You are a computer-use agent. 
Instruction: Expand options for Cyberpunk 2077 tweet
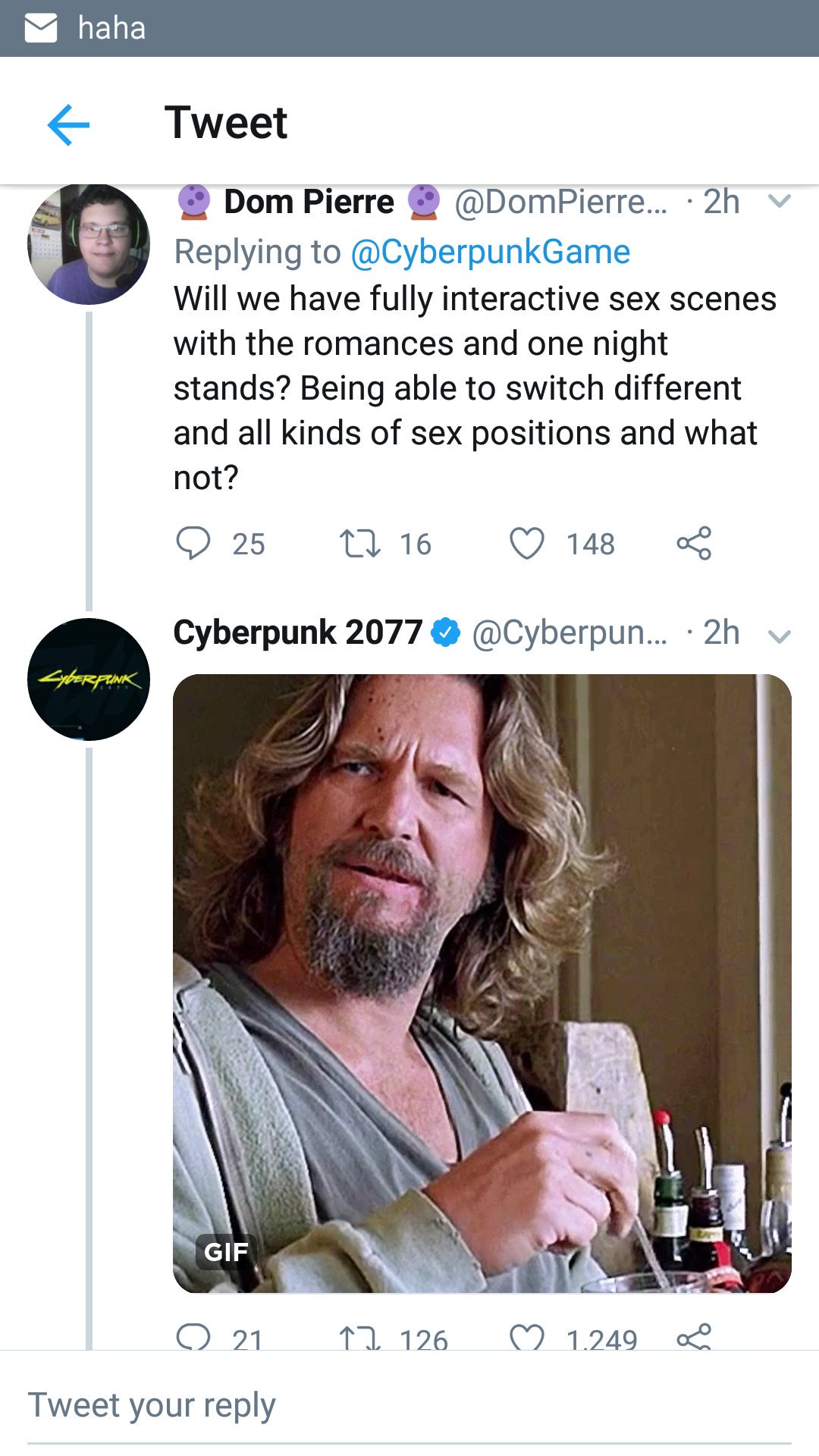click(x=780, y=635)
